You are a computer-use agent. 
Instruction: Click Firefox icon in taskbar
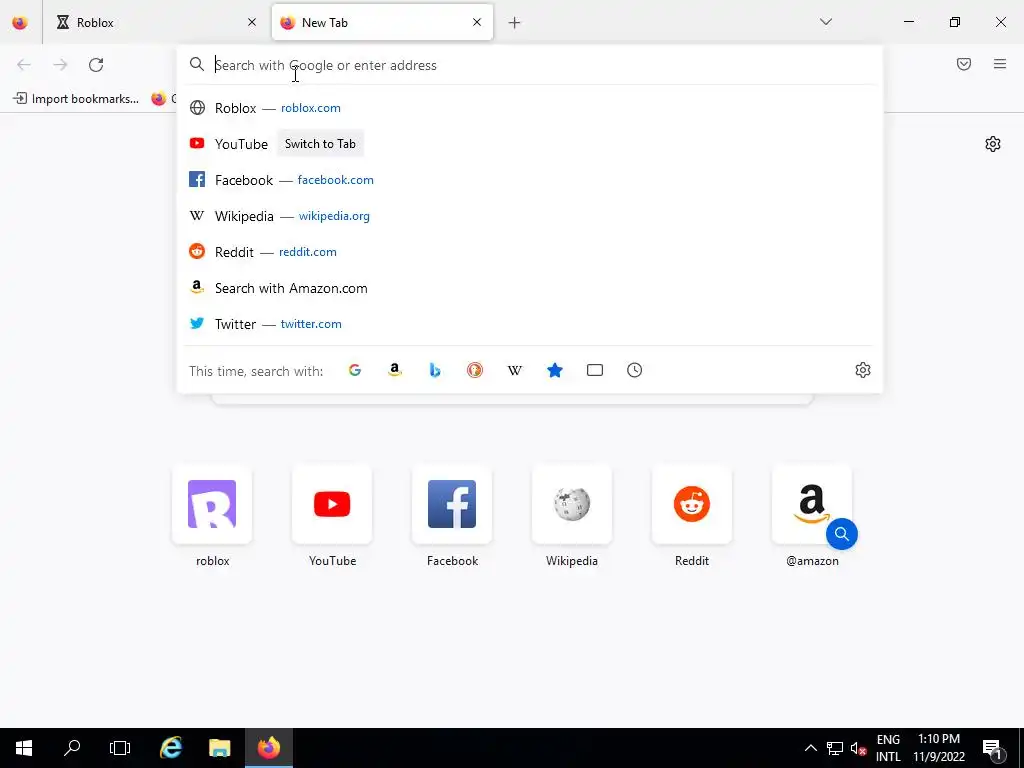point(268,748)
